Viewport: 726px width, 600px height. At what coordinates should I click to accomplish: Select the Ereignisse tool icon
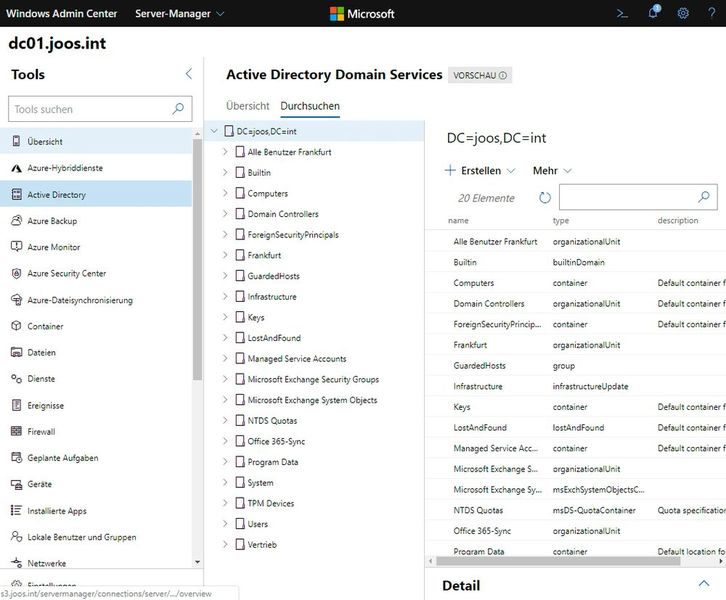(16, 405)
